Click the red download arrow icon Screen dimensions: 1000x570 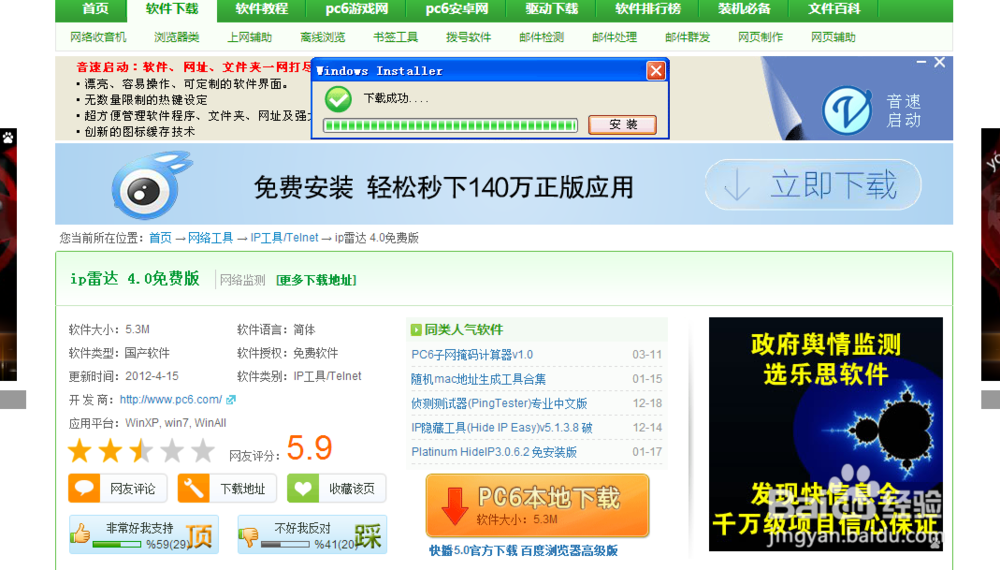(x=455, y=506)
